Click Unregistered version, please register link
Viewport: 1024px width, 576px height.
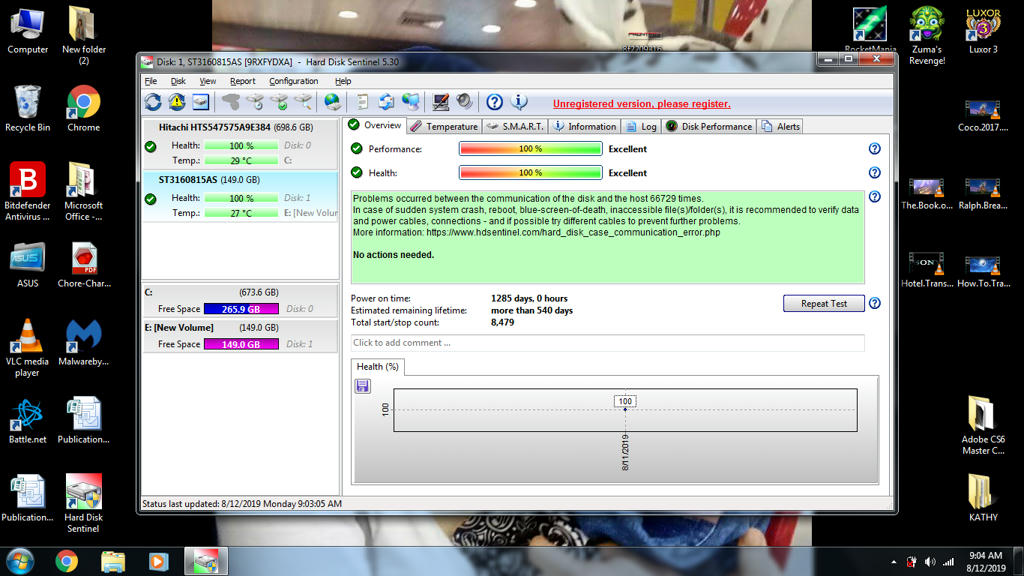641,104
